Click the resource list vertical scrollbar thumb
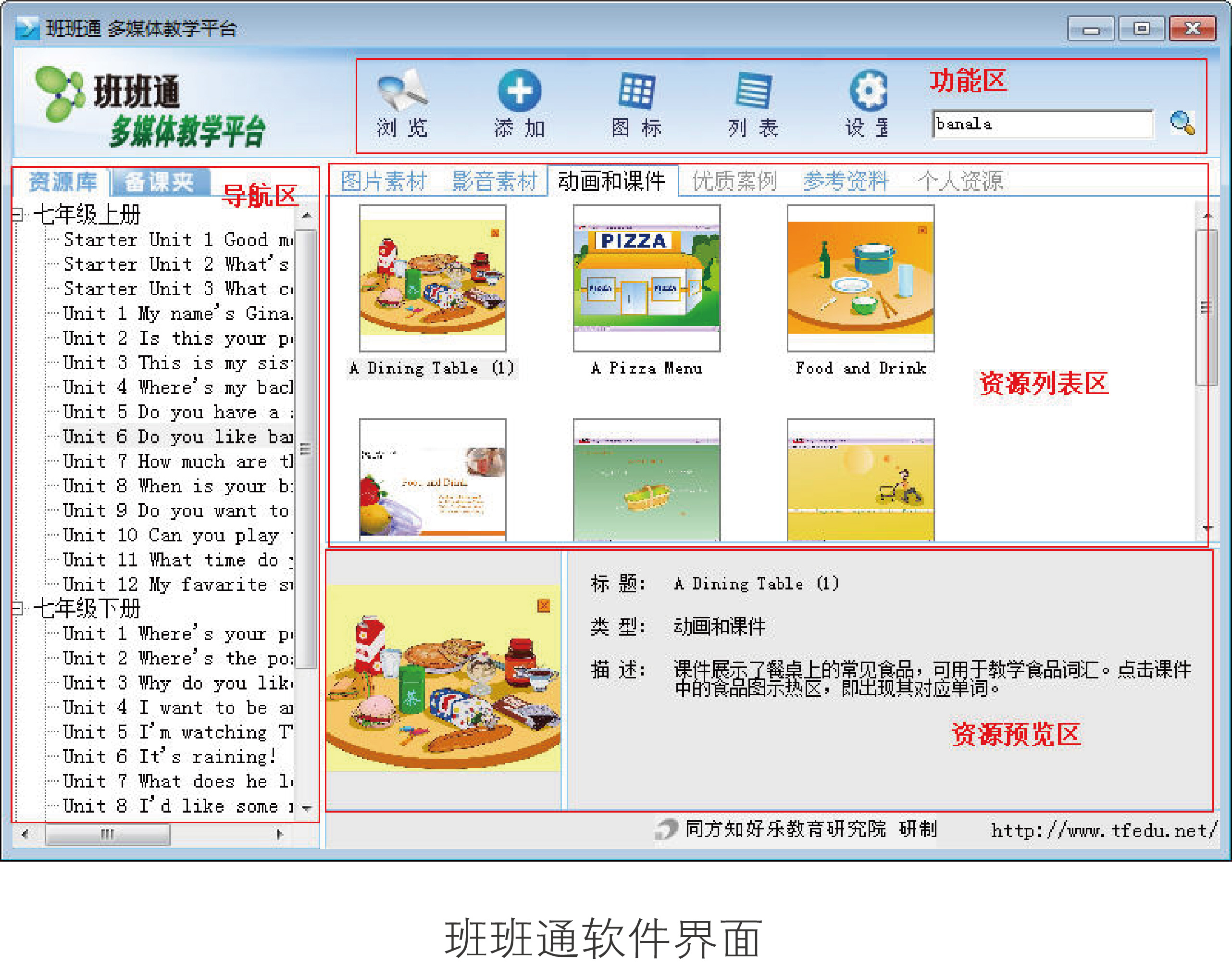 tap(1206, 308)
